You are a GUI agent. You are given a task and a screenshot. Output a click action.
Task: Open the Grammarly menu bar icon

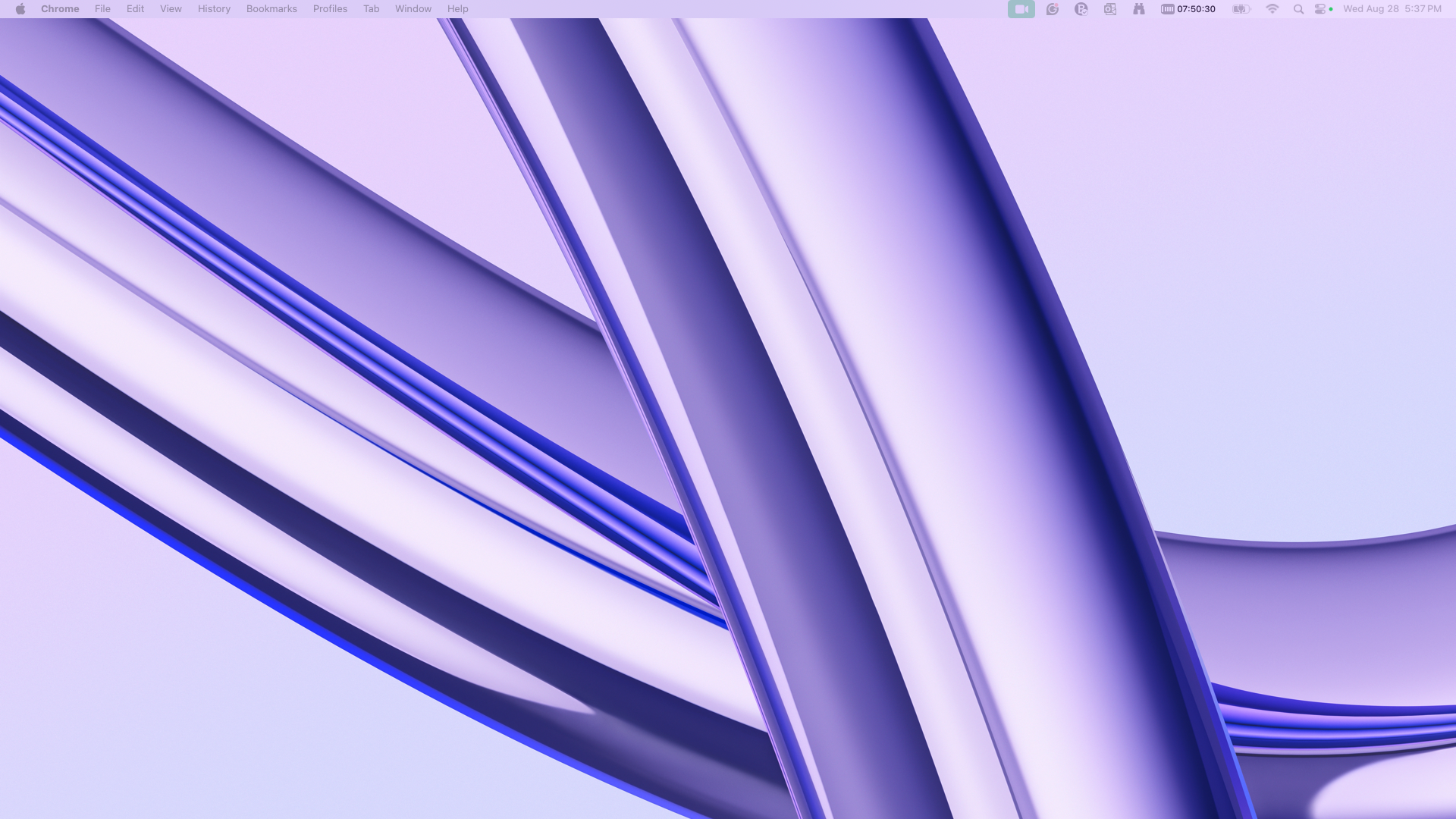coord(1052,9)
